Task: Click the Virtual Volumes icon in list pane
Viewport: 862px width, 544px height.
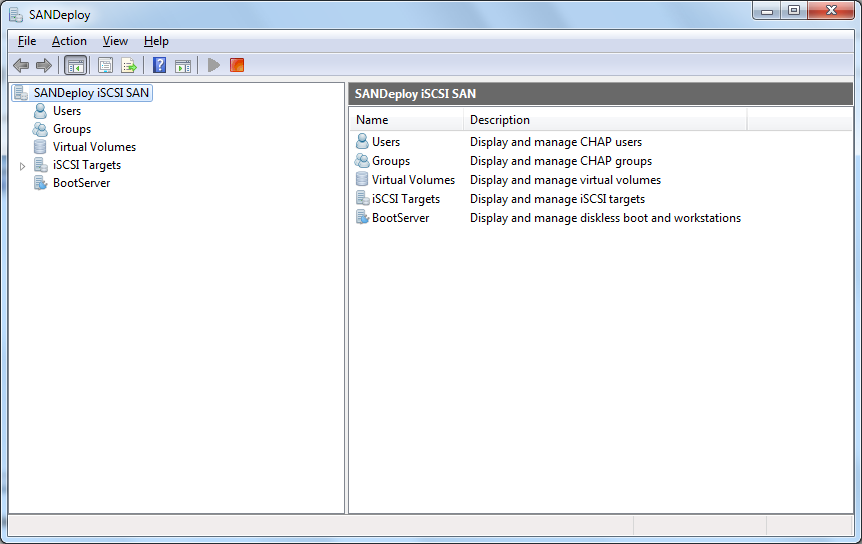Action: (x=362, y=180)
